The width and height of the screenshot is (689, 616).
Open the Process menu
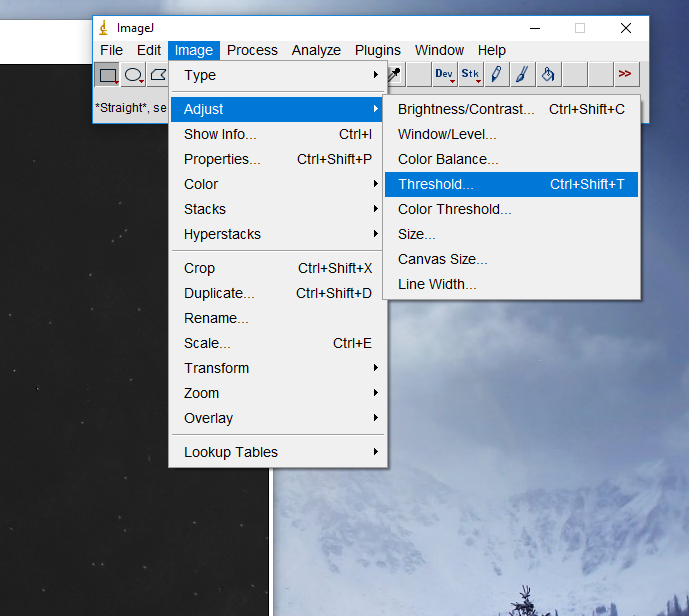pyautogui.click(x=252, y=50)
